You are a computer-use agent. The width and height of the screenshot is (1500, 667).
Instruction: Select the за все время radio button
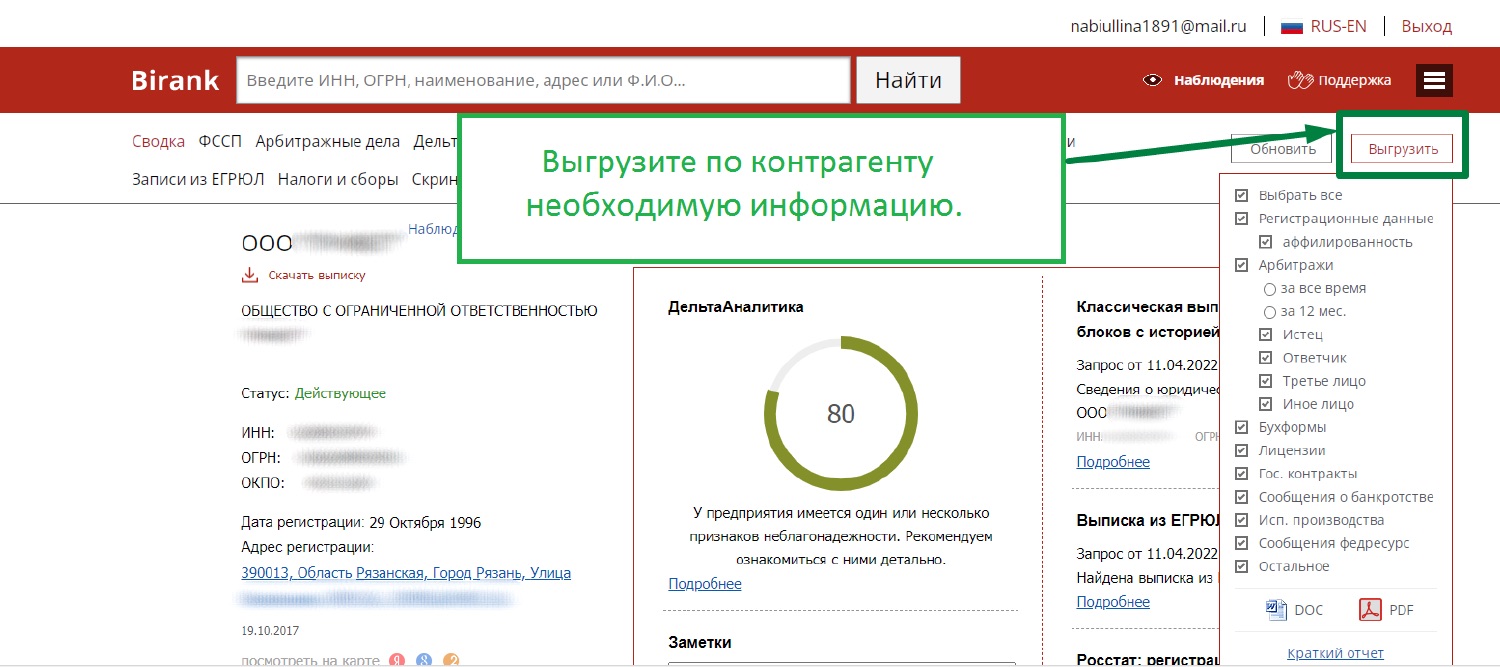pyautogui.click(x=1270, y=288)
